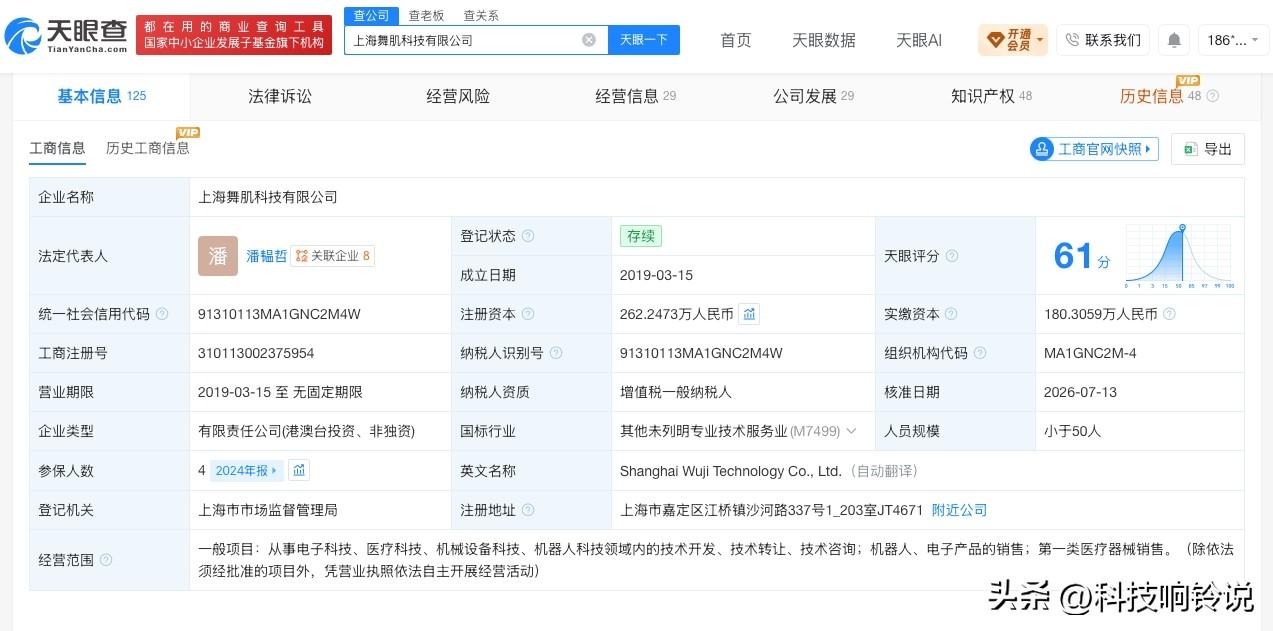1273x631 pixels.
Task: Open the notification bell
Action: [x=1174, y=40]
